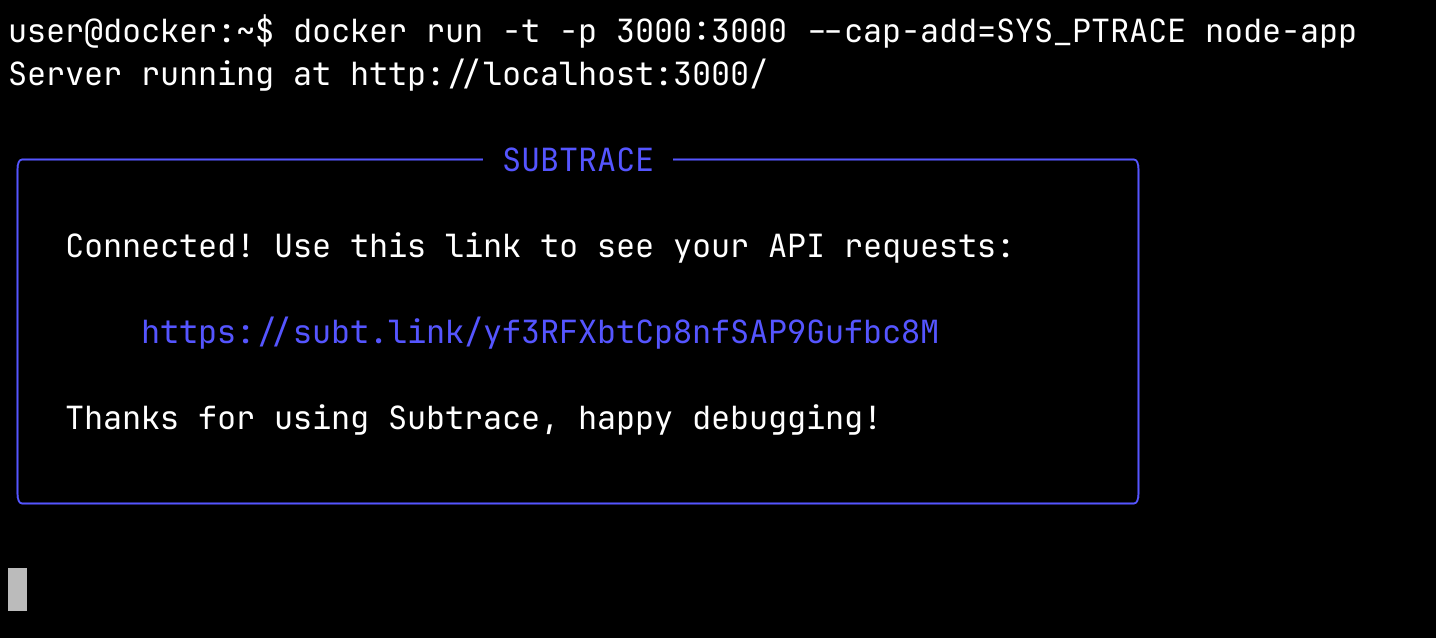Click the SUBTRACE box title
Screen dimensions: 1436x638
pos(578,160)
